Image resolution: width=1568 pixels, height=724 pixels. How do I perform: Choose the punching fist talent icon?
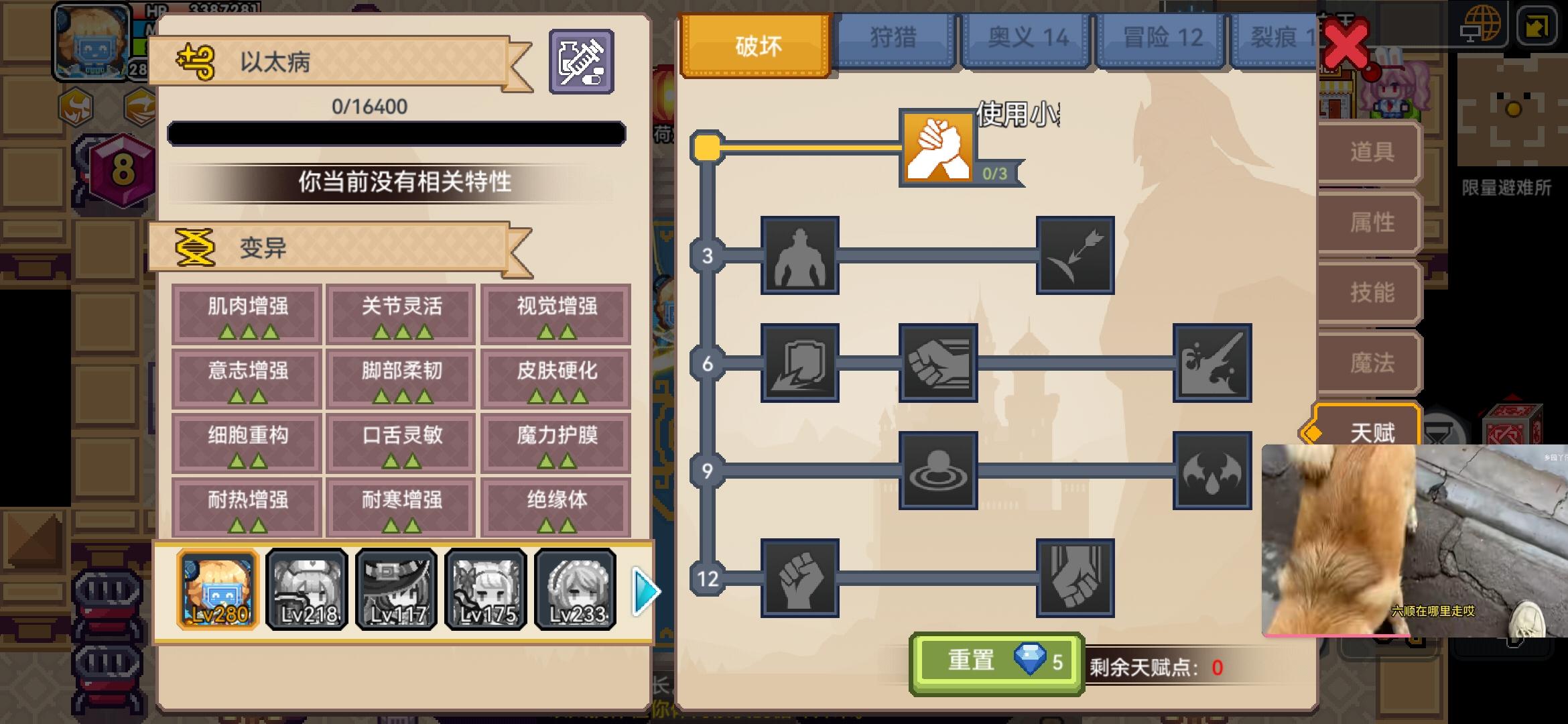937,363
